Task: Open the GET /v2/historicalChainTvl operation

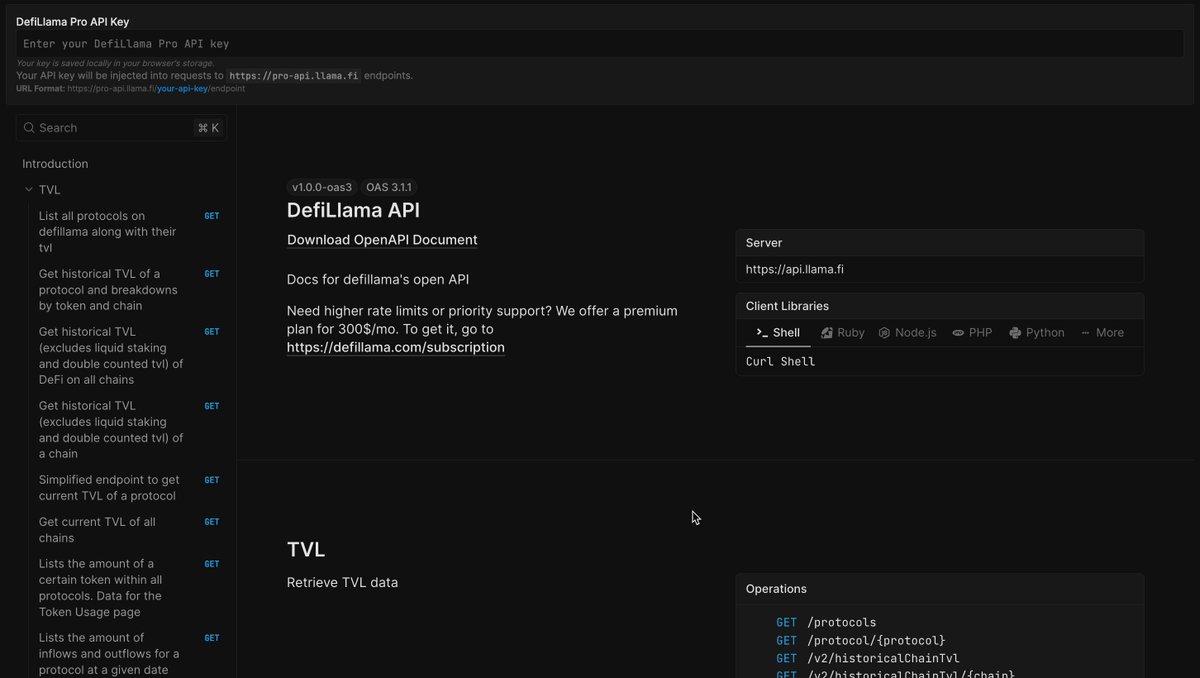Action: (868, 658)
